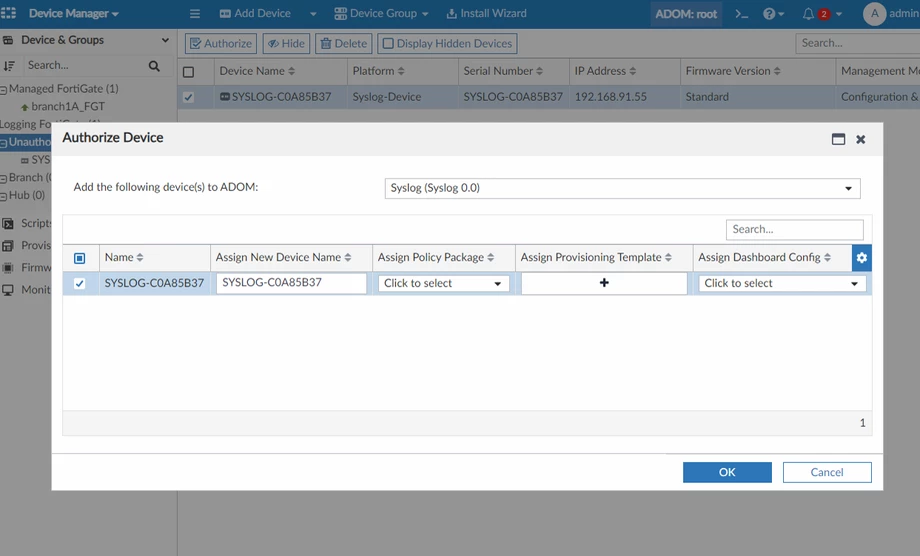Select branch1A_FGT in the device tree
This screenshot has width=920, height=556.
pyautogui.click(x=67, y=106)
